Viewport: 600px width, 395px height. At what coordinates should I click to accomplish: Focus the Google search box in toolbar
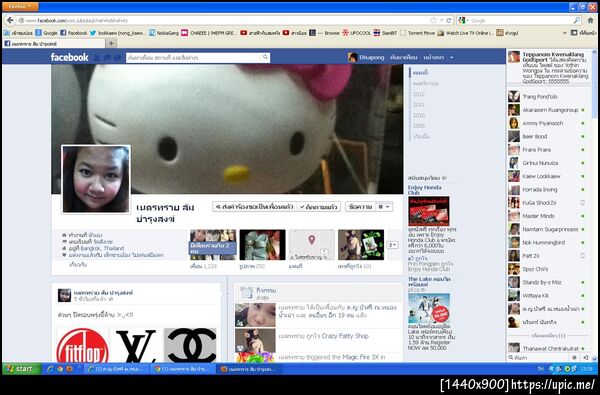click(519, 20)
